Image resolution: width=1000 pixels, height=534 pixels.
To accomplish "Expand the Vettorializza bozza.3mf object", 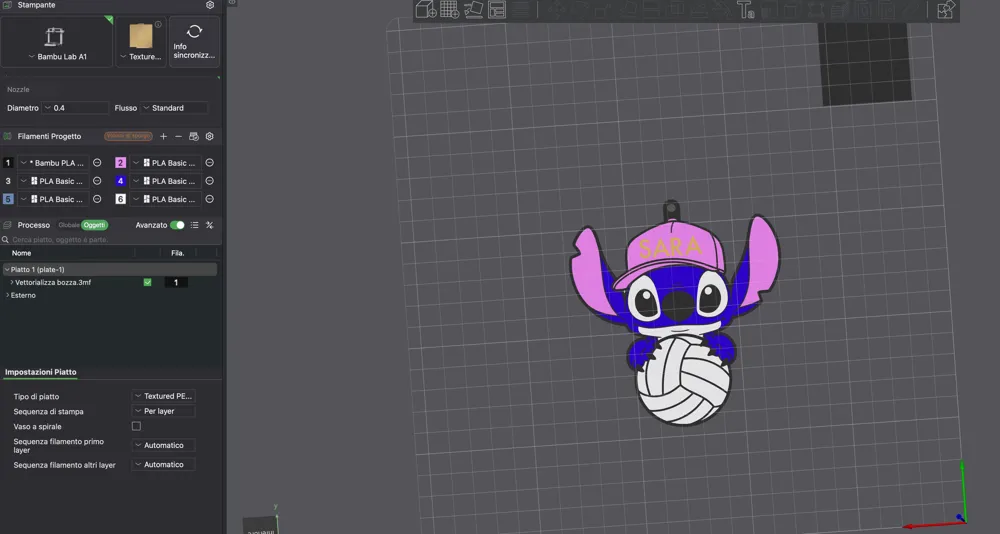I will 11,282.
